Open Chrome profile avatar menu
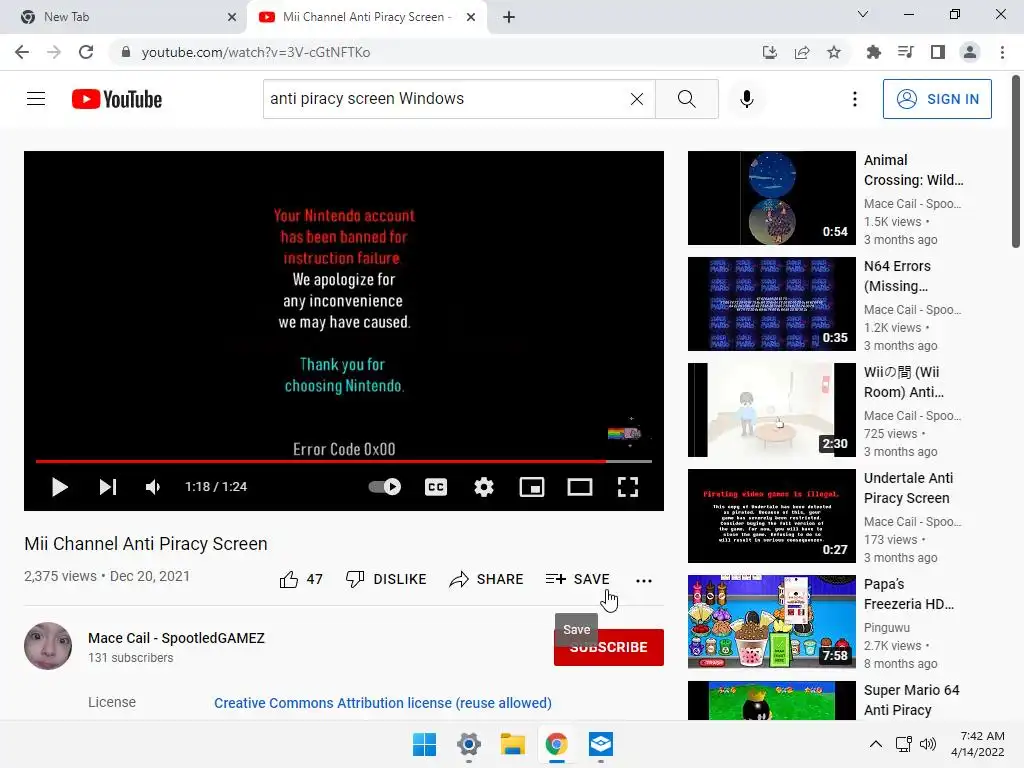Screen dimensions: 1024x768 click(970, 52)
